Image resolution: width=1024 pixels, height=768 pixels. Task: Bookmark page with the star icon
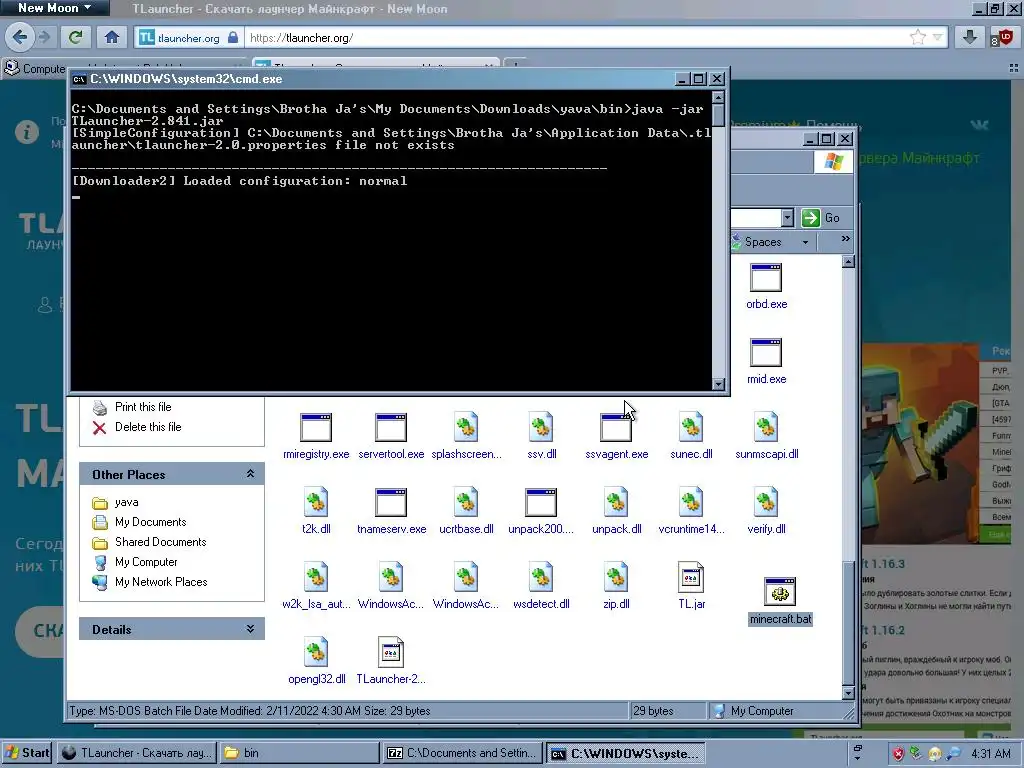click(918, 37)
